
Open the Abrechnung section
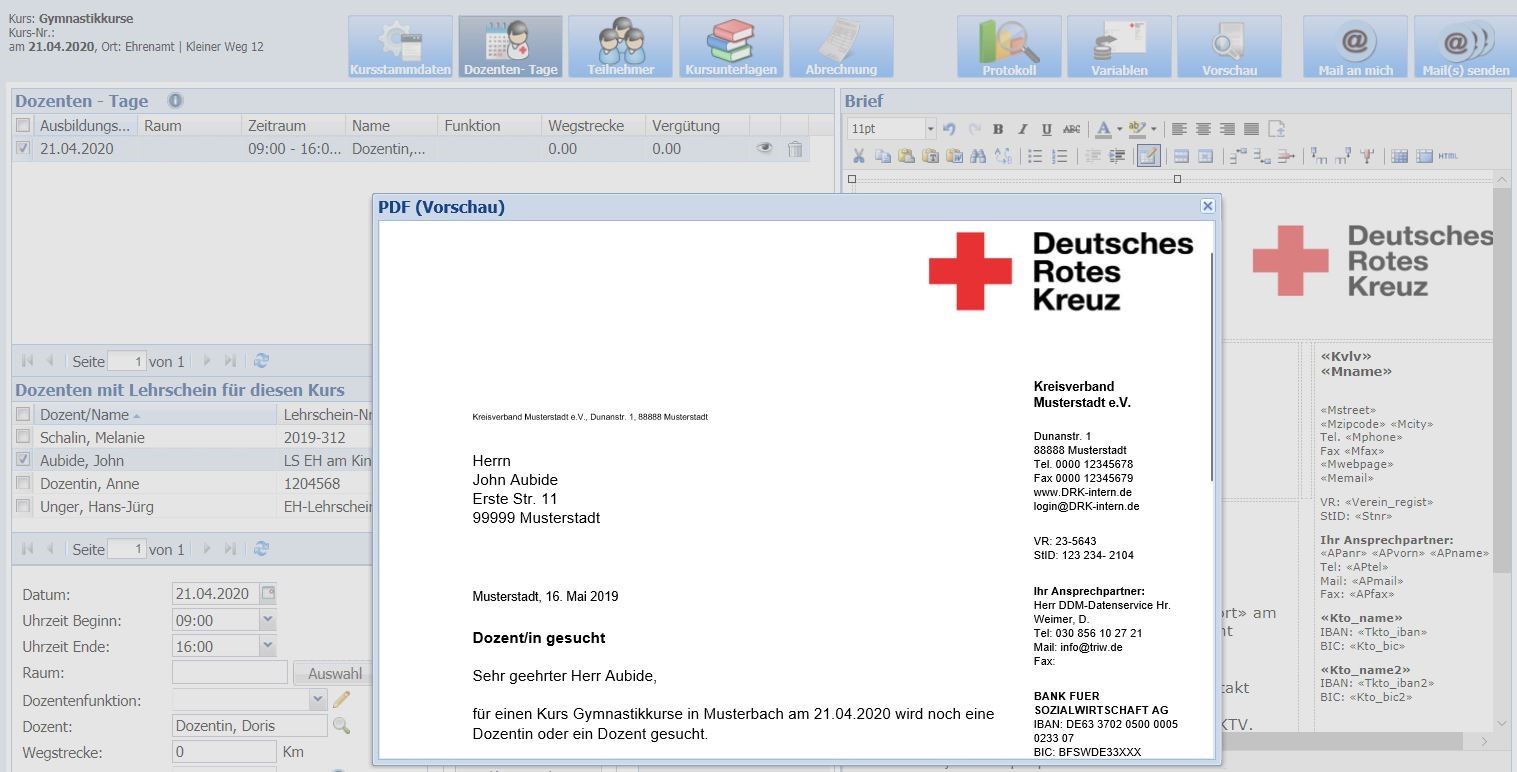click(x=841, y=47)
